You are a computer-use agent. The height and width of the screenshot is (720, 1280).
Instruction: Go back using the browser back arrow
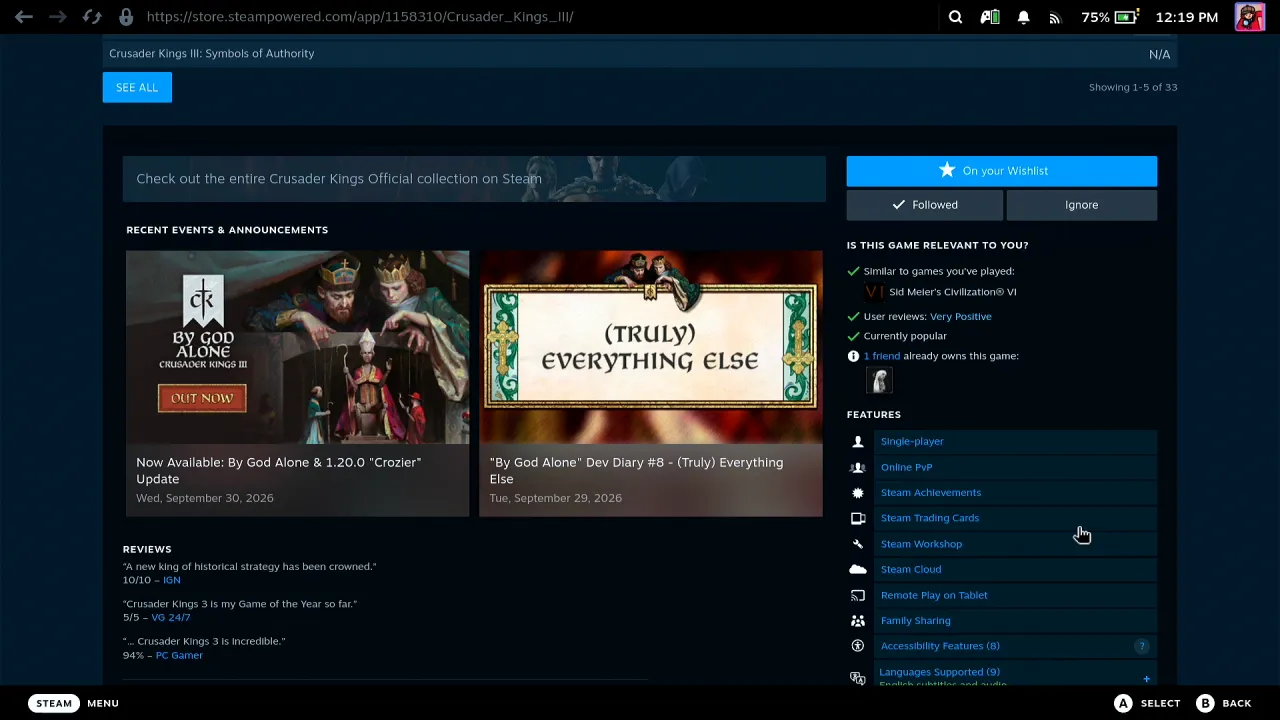tap(24, 17)
